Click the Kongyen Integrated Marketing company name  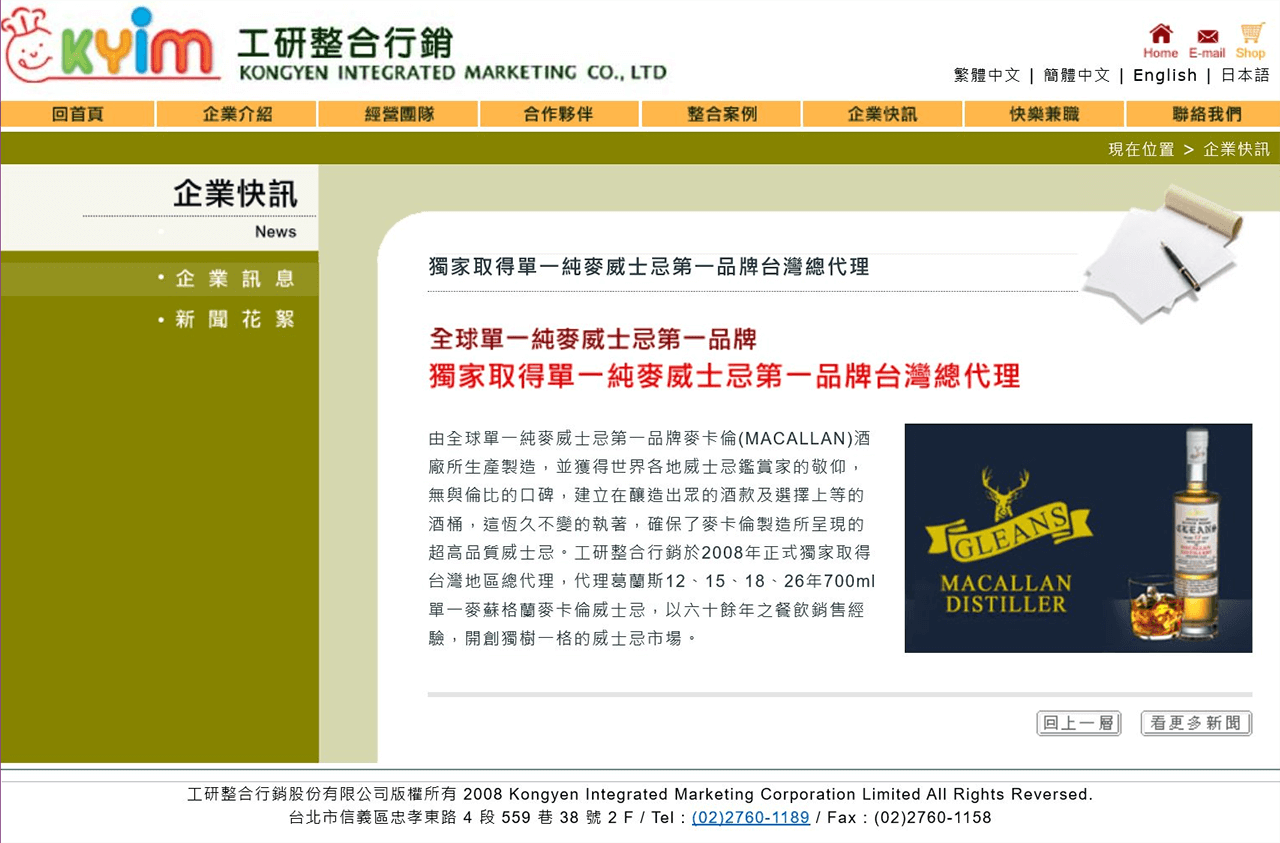453,55
